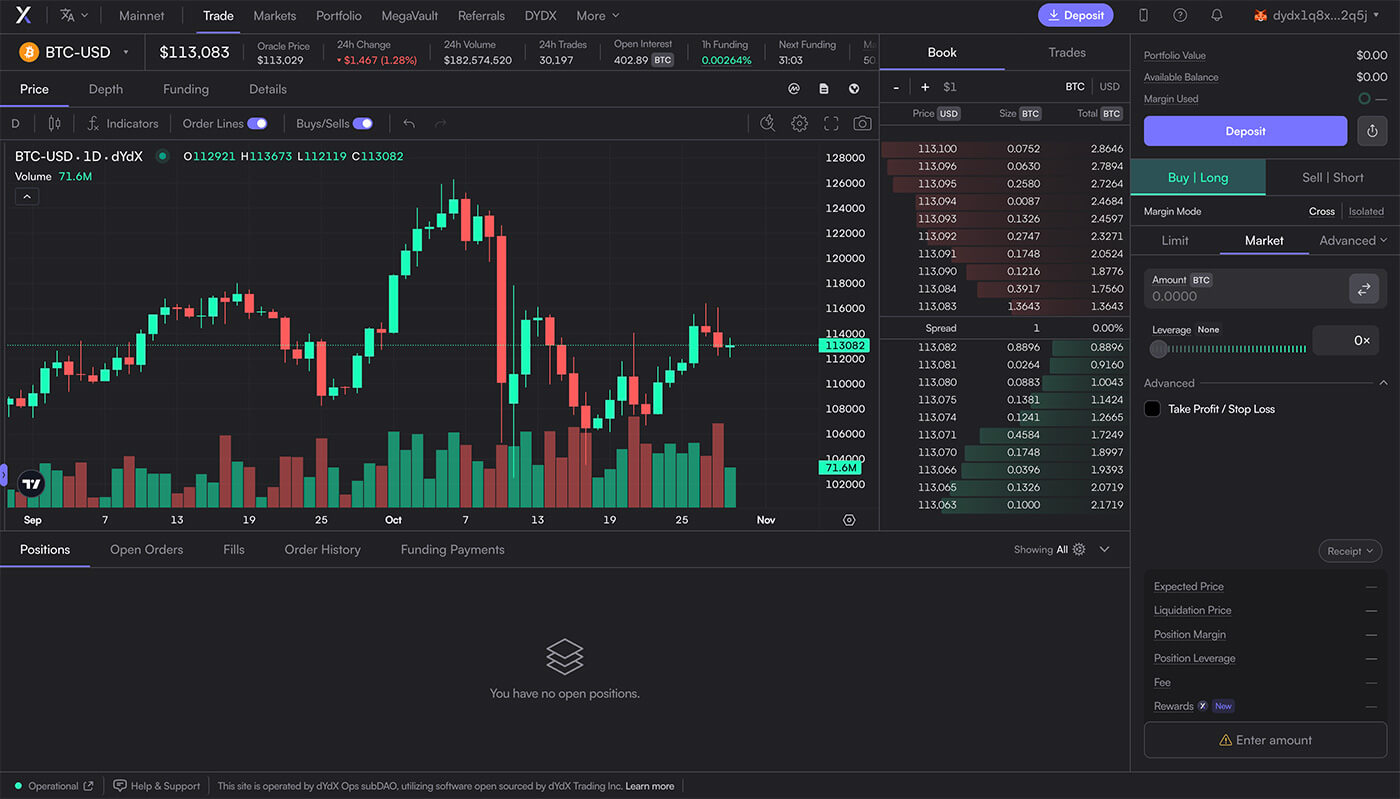Click the Amount BTC input field
1400x799 pixels.
[x=1240, y=296]
